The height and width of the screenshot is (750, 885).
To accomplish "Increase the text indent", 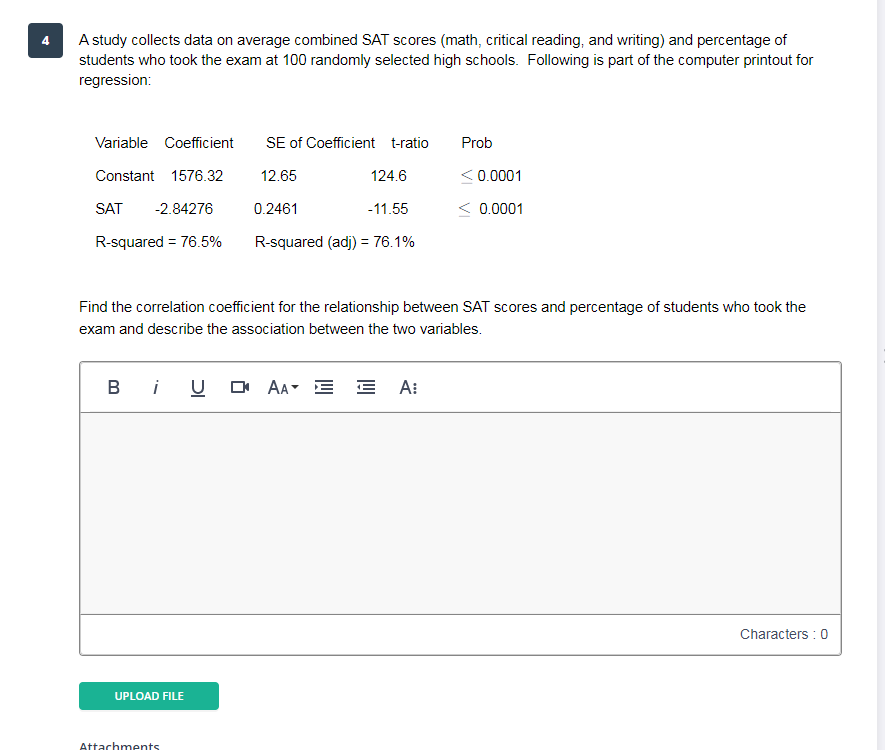I will (x=324, y=387).
